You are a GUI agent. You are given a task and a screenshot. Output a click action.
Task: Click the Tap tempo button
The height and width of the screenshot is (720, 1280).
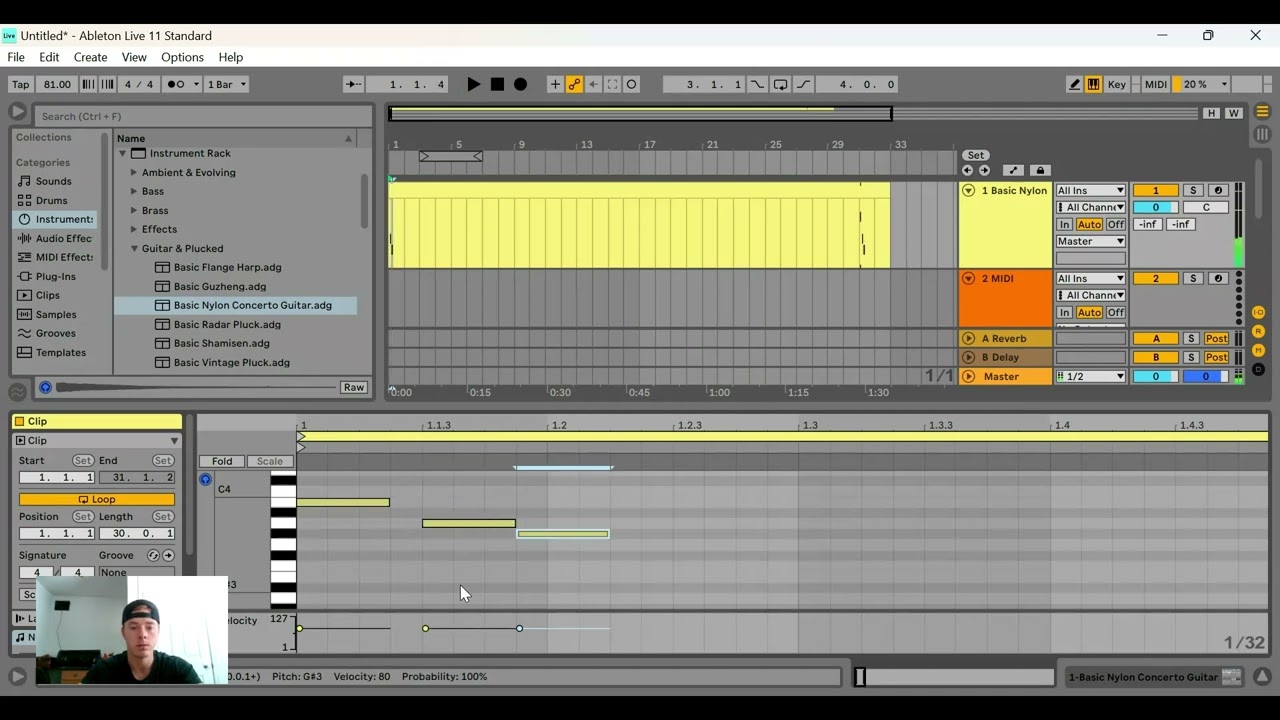pyautogui.click(x=20, y=84)
